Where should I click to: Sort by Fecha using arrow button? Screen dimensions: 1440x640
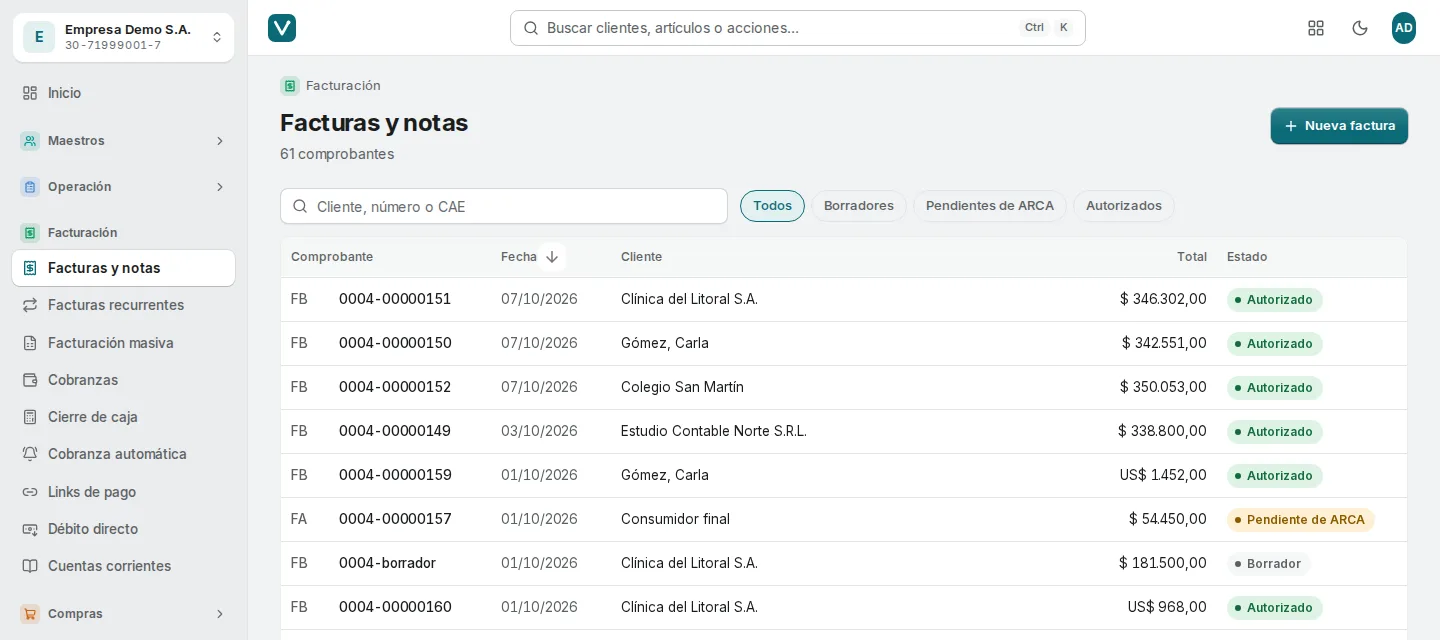pos(552,257)
